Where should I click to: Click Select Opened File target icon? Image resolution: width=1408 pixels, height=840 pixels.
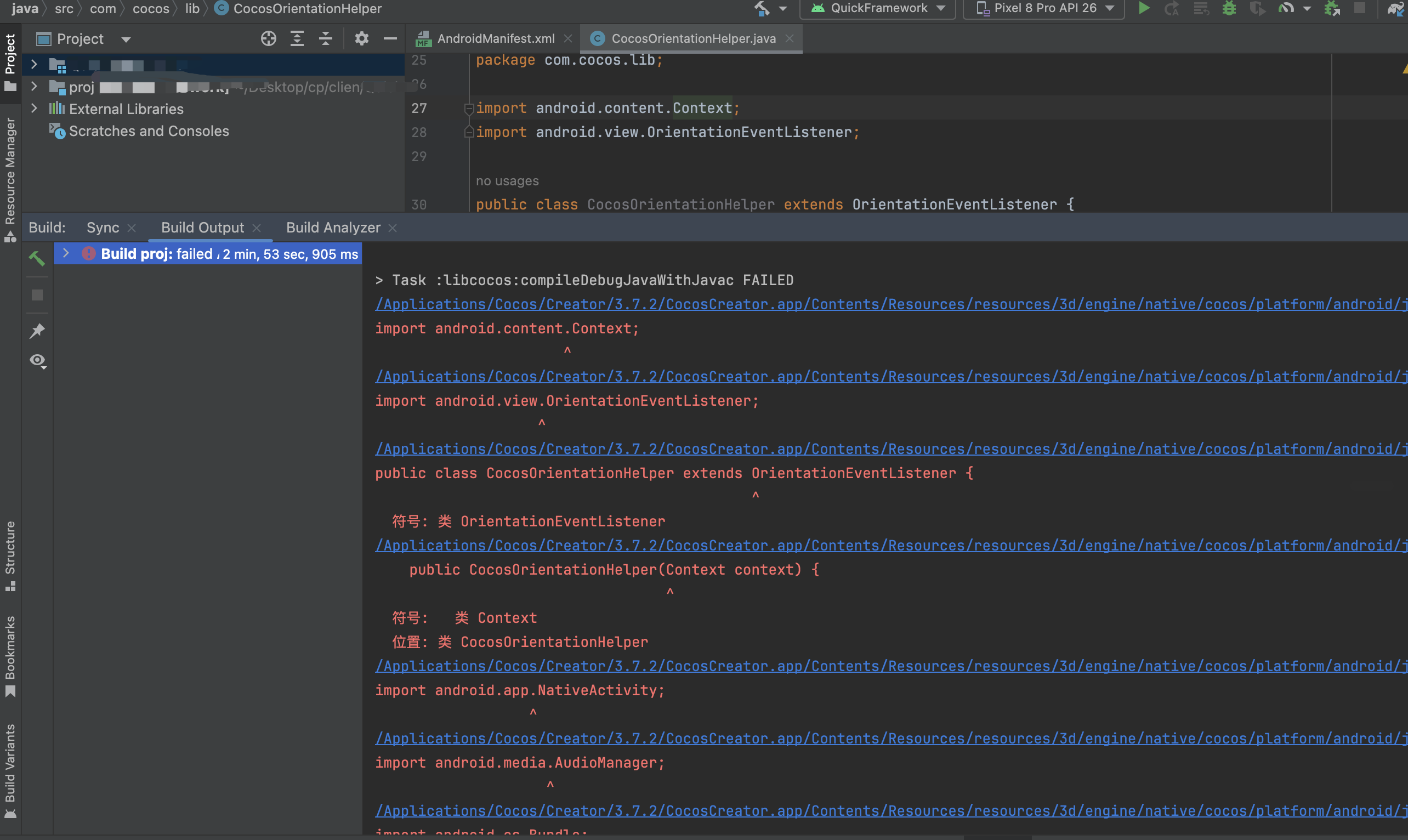pos(268,38)
